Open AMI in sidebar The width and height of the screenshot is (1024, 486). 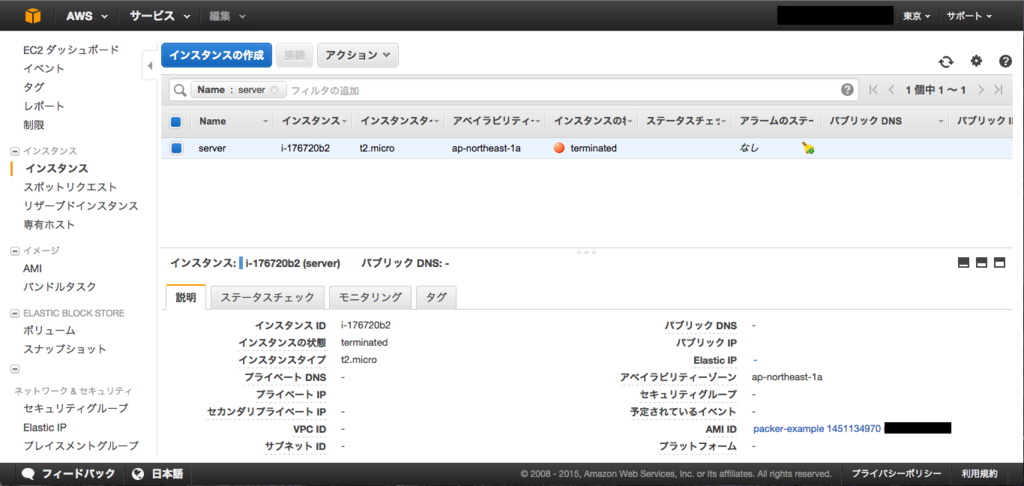(33, 268)
